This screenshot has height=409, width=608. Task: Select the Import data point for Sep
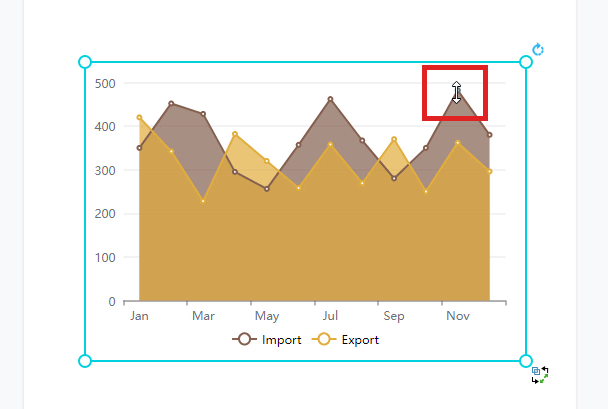pos(394,179)
